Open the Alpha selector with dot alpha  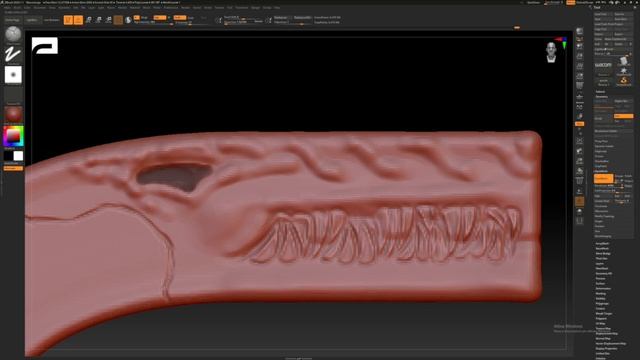pyautogui.click(x=13, y=75)
